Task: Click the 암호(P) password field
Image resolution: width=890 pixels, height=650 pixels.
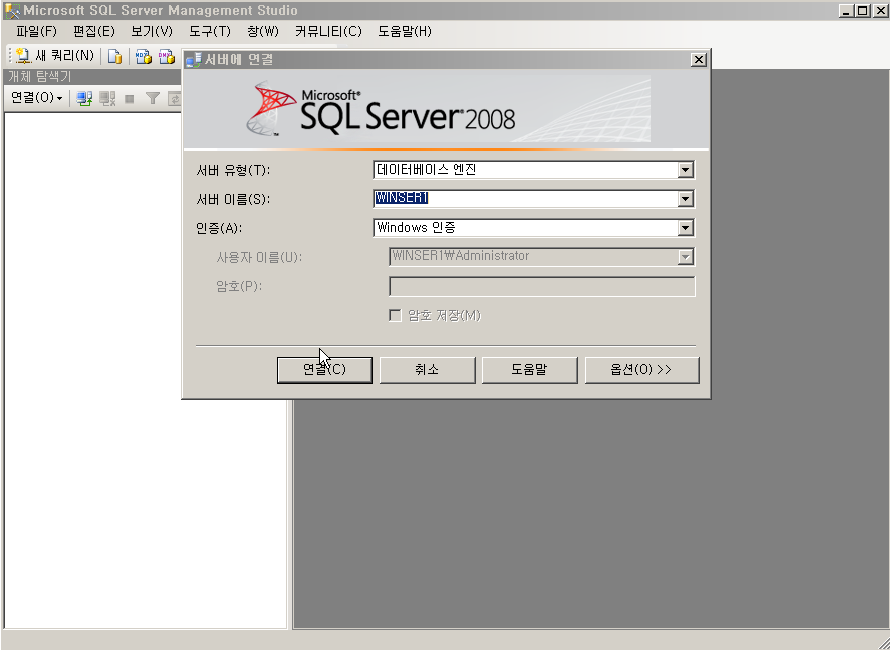Action: point(542,286)
